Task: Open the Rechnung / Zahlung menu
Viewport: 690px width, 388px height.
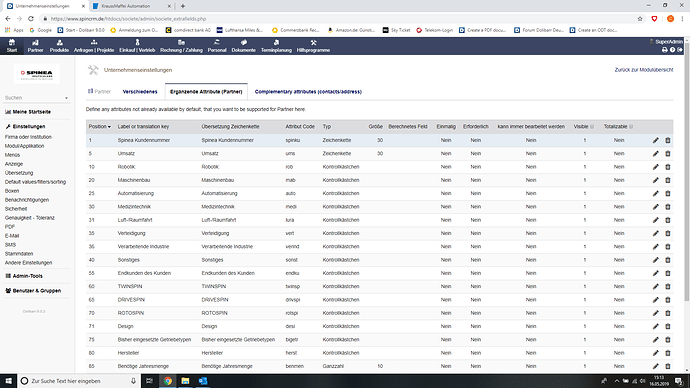Action: click(181, 46)
